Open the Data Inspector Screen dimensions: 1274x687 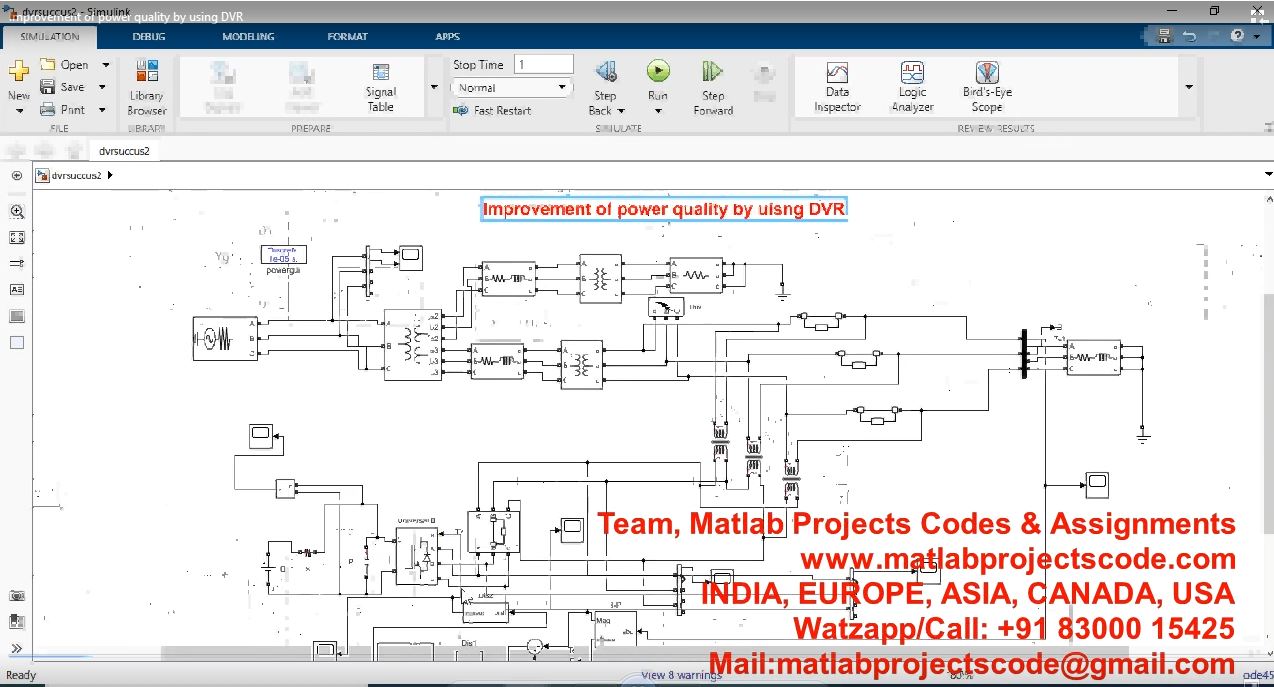coord(837,86)
